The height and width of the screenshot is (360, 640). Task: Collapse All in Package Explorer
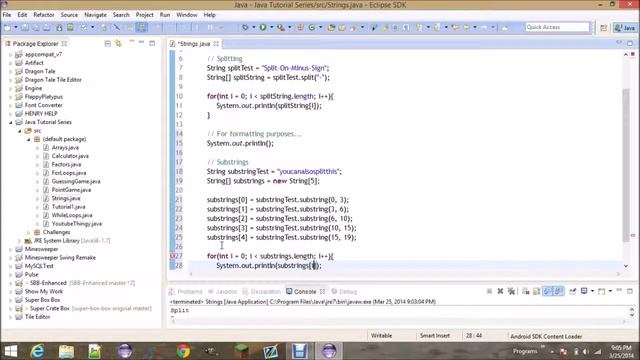point(107,44)
